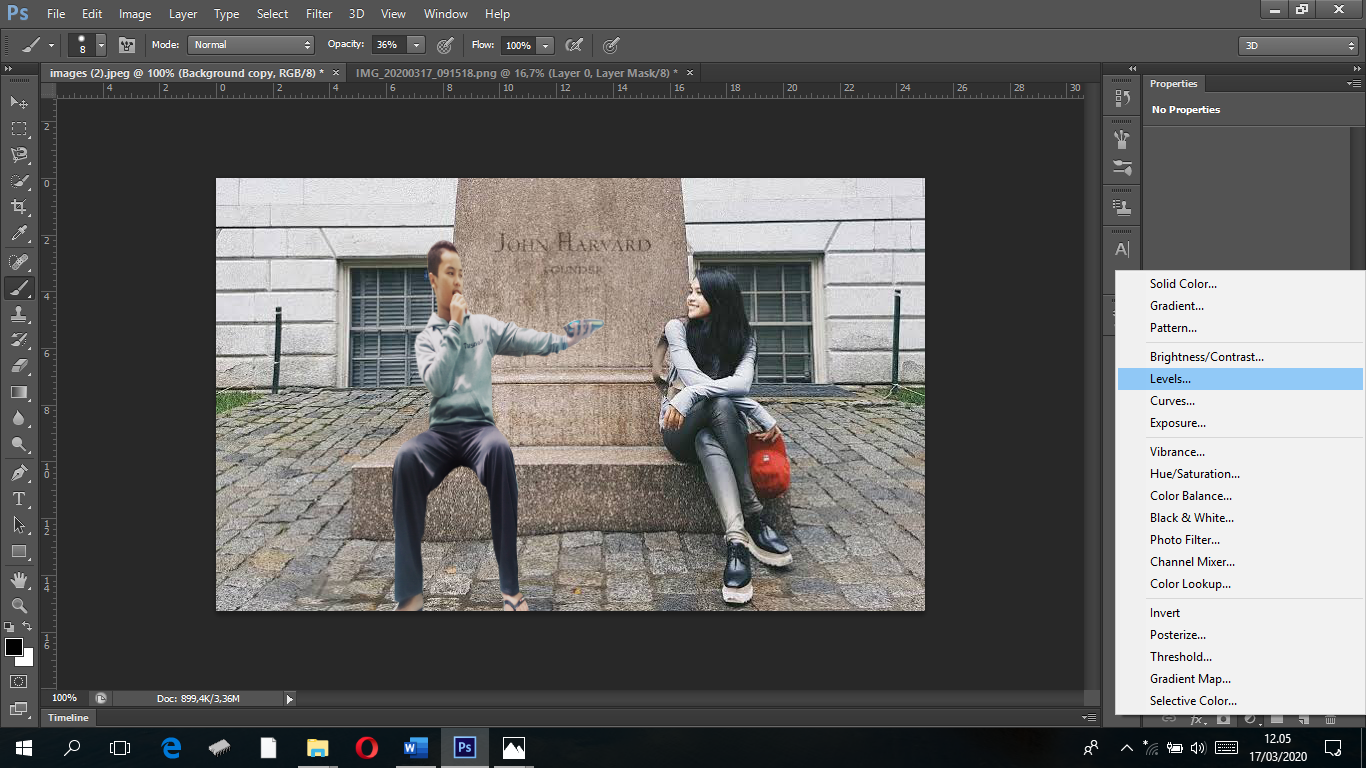1366x768 pixels.
Task: Select the Rectangle shape tool
Action: (19, 551)
